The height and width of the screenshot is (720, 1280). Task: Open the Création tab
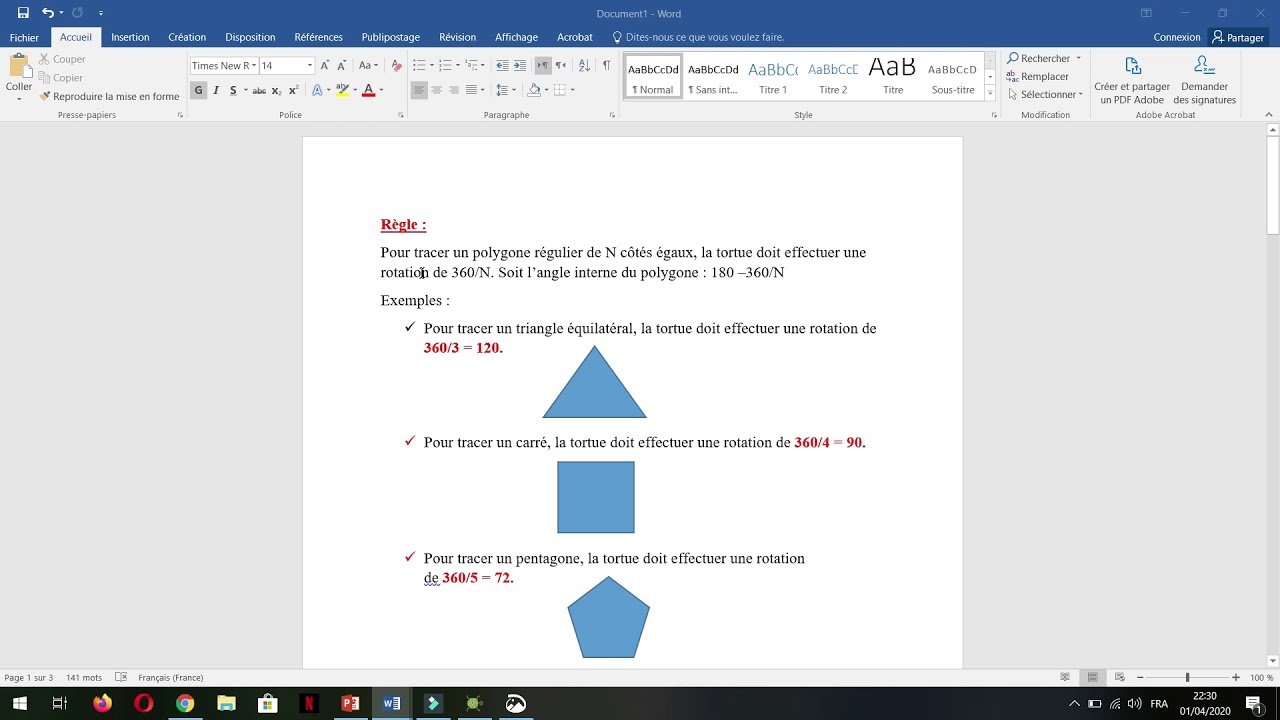pyautogui.click(x=187, y=37)
